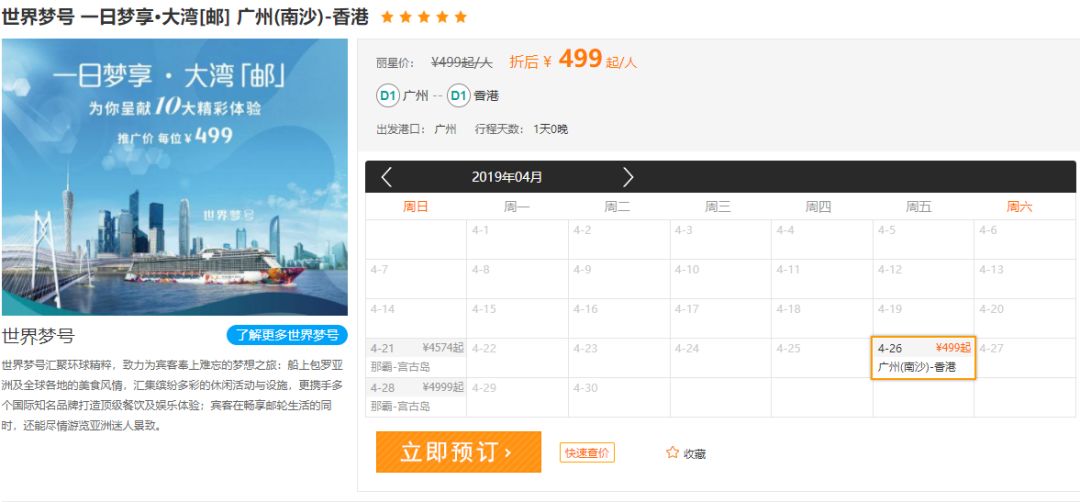Image resolution: width=1080 pixels, height=502 pixels.
Task: Click calendar date 4-22
Action: tap(517, 357)
